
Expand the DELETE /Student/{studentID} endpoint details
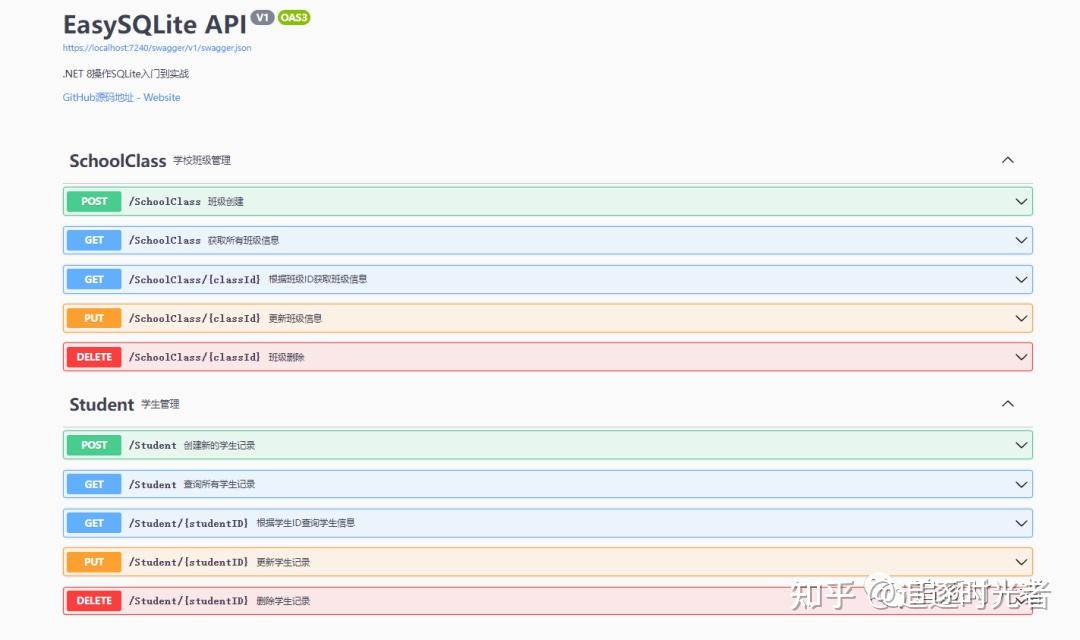click(1021, 600)
